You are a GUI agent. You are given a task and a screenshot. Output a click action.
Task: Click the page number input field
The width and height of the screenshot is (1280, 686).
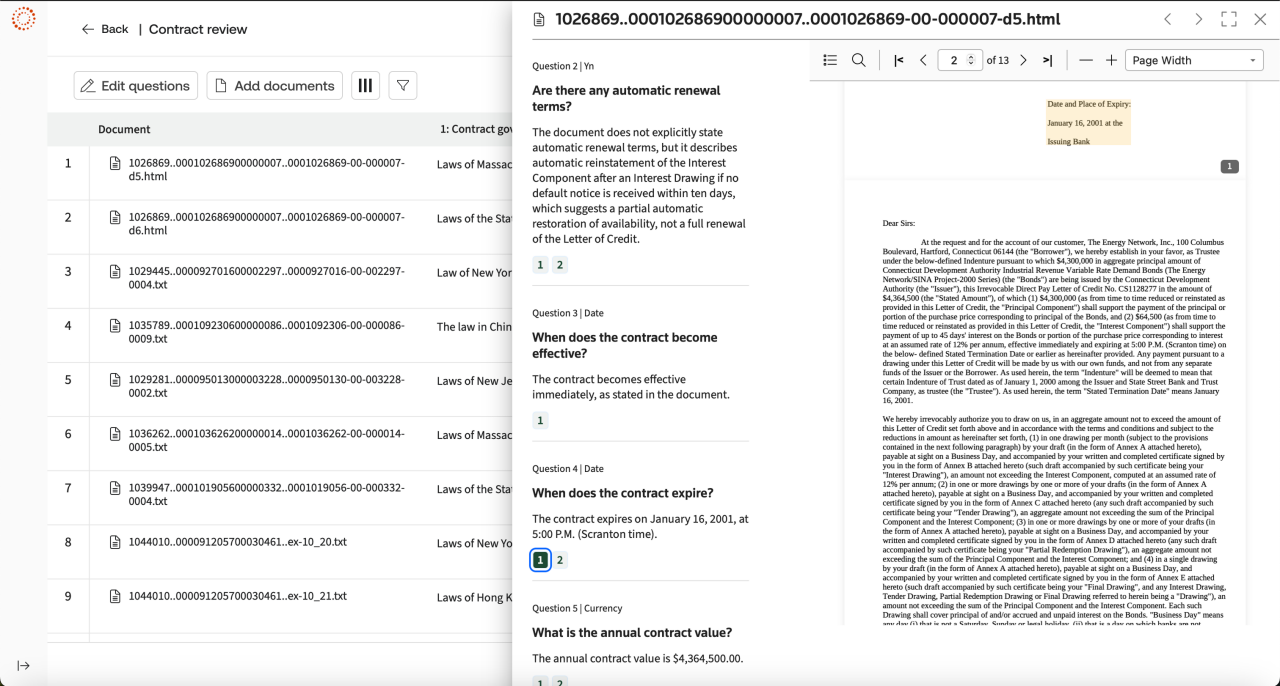(954, 60)
